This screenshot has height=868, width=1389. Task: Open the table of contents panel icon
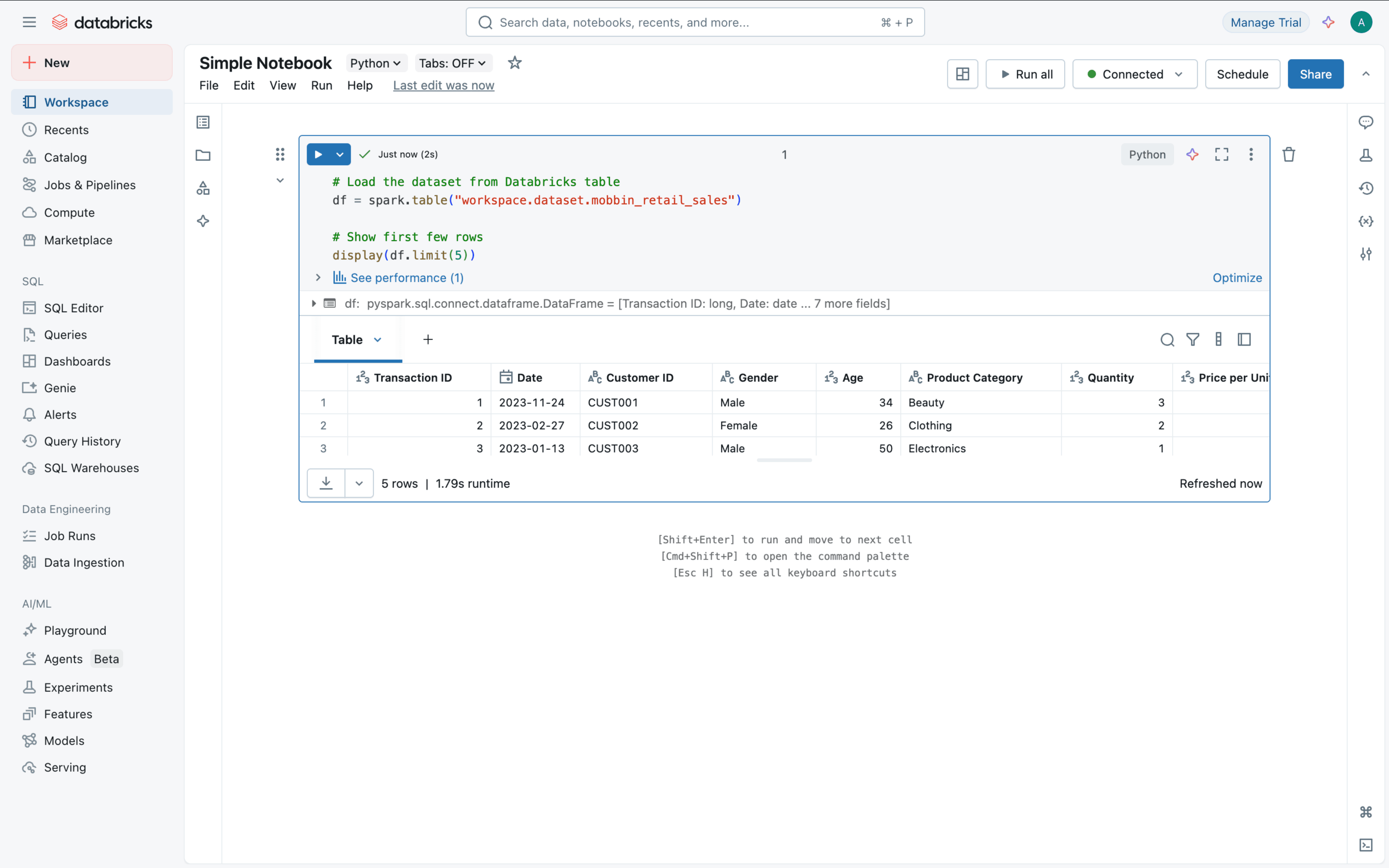[203, 122]
